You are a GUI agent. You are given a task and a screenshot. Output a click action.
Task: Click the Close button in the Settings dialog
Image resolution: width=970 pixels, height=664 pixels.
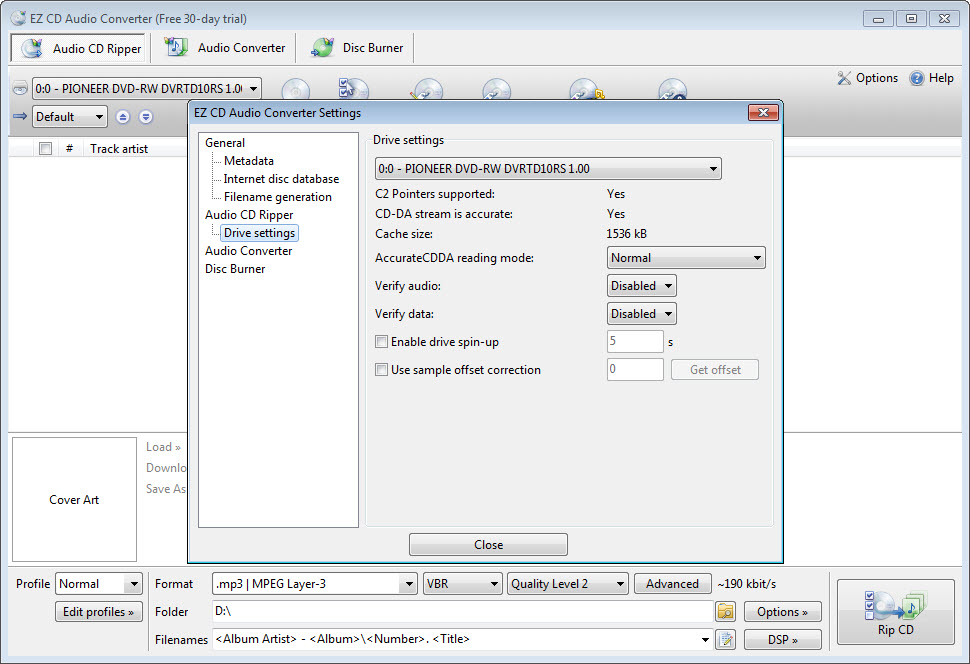coord(488,545)
